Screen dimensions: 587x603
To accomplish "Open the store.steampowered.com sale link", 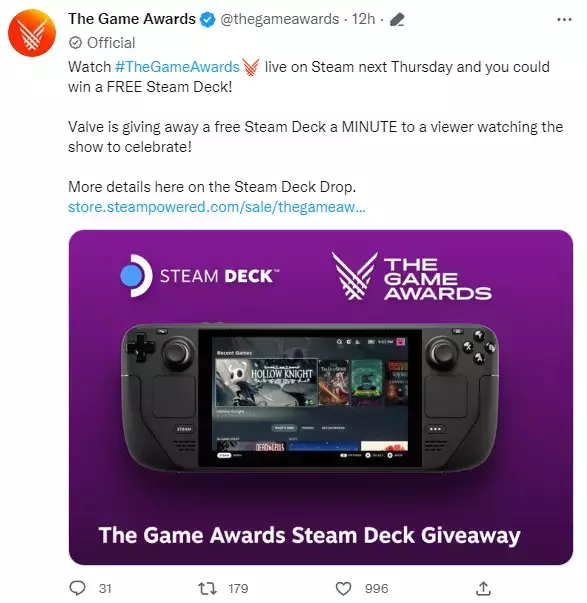I will pyautogui.click(x=217, y=207).
